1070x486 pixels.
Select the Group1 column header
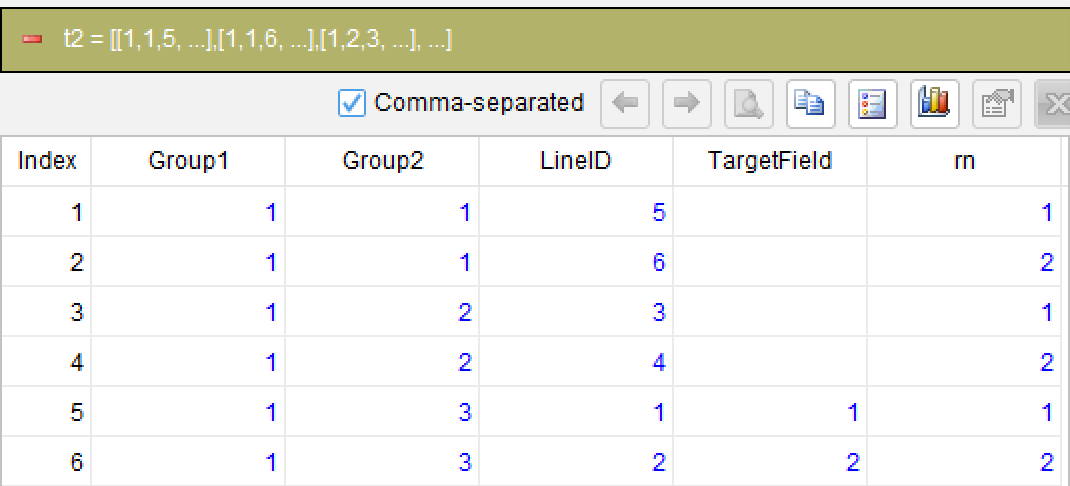click(188, 161)
